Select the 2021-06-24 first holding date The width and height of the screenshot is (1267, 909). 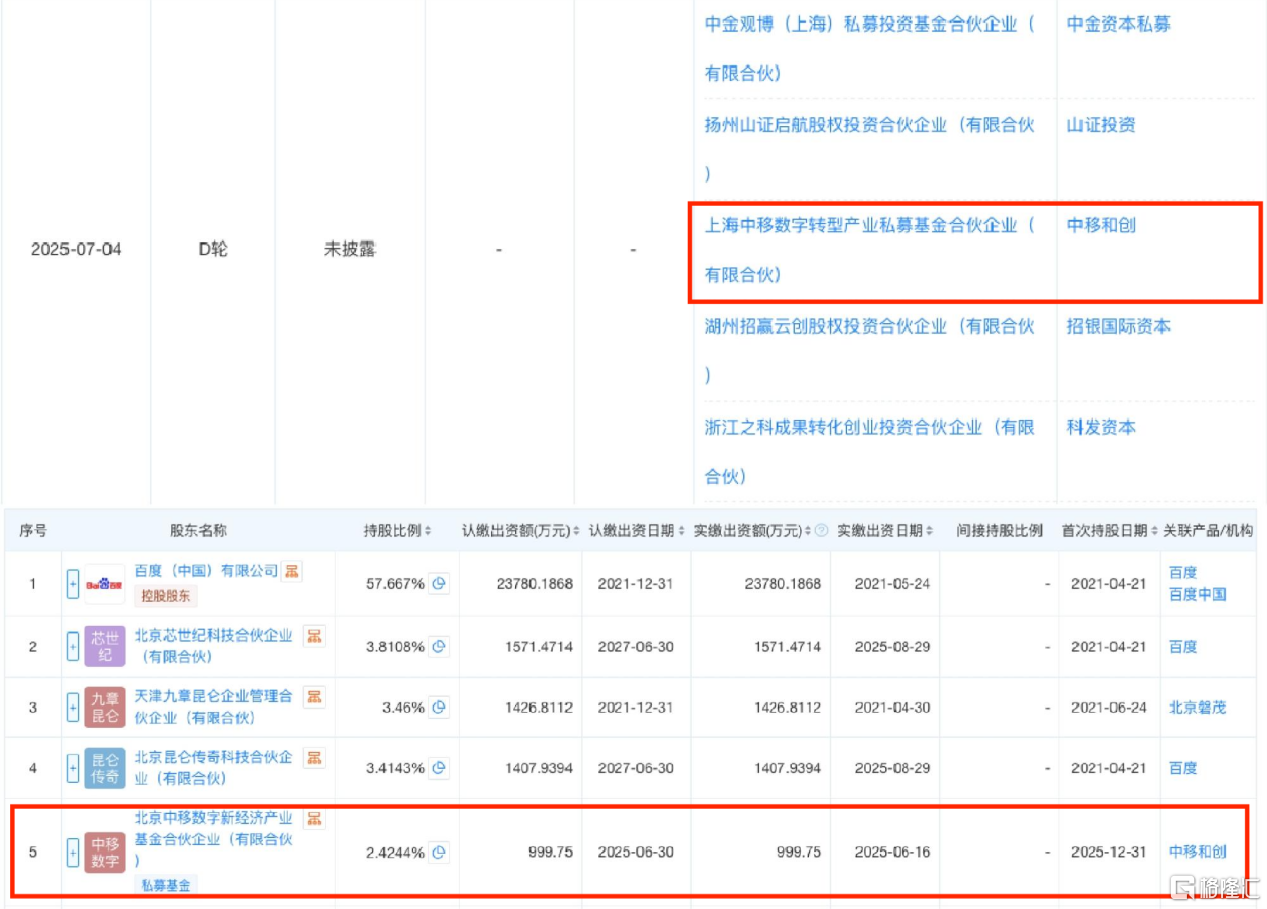pos(1109,707)
